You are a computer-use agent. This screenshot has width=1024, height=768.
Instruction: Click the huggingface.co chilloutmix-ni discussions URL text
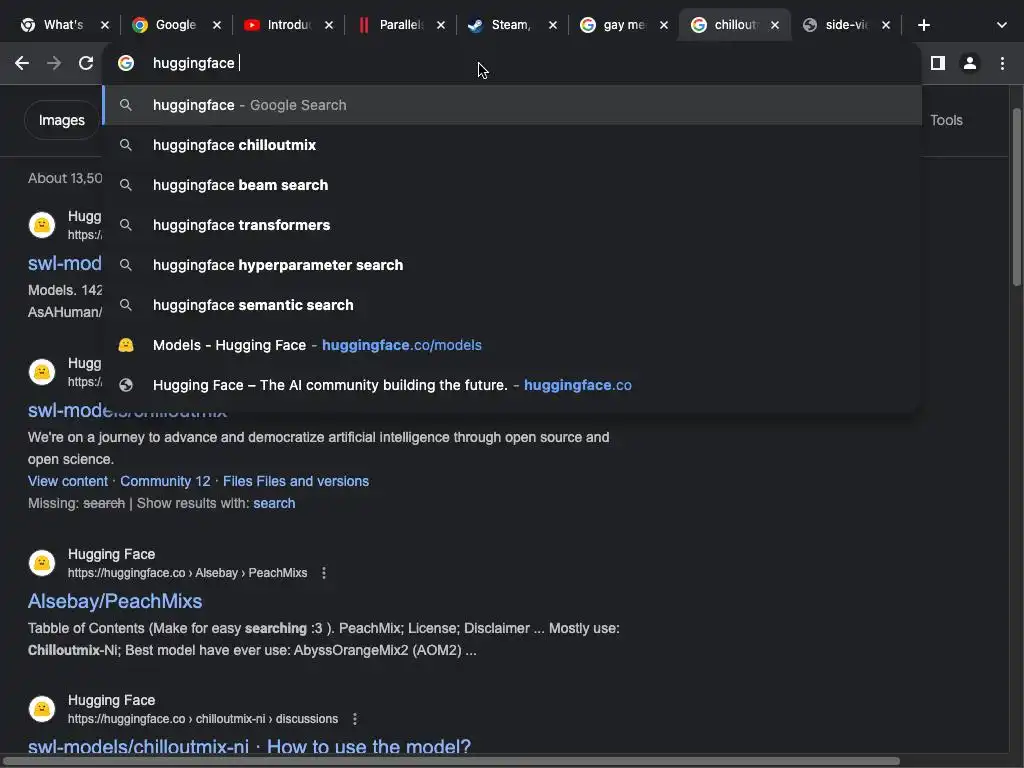point(203,719)
